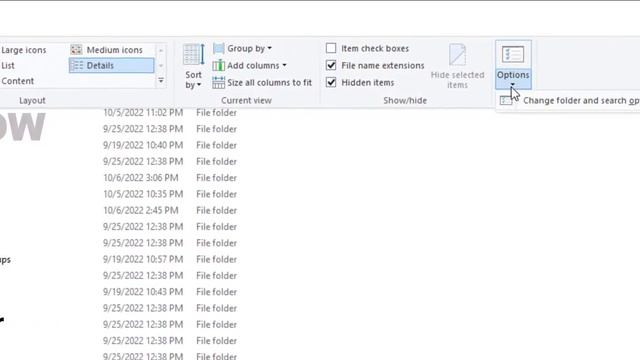
Task: Choose the Details view layout
Action: (x=111, y=65)
